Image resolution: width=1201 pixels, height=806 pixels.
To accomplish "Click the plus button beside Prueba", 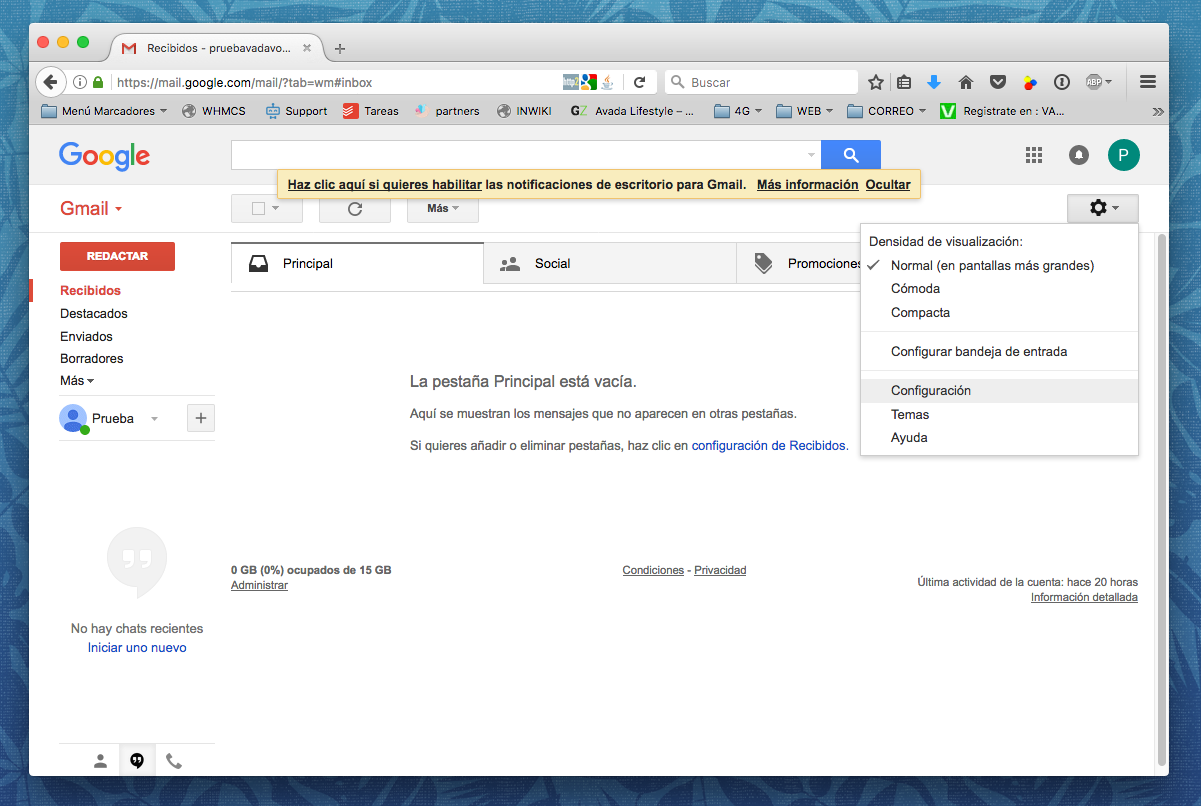I will point(201,419).
